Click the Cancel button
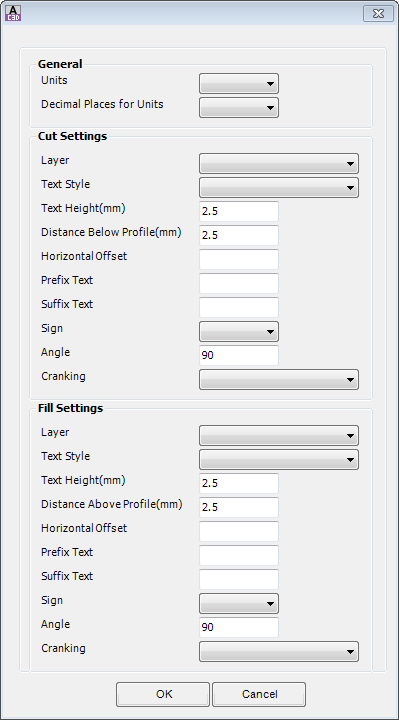 tap(259, 694)
